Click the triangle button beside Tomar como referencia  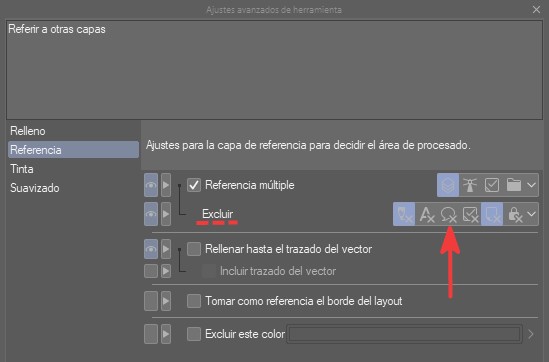click(x=166, y=301)
